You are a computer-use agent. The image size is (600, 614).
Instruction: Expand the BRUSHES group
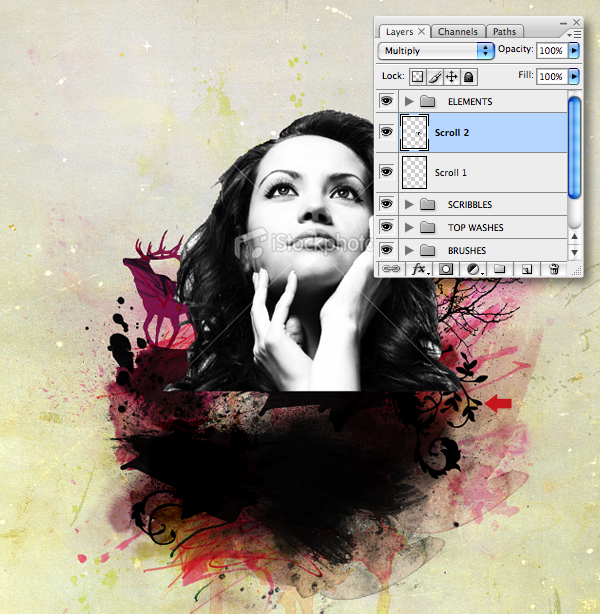pos(409,250)
